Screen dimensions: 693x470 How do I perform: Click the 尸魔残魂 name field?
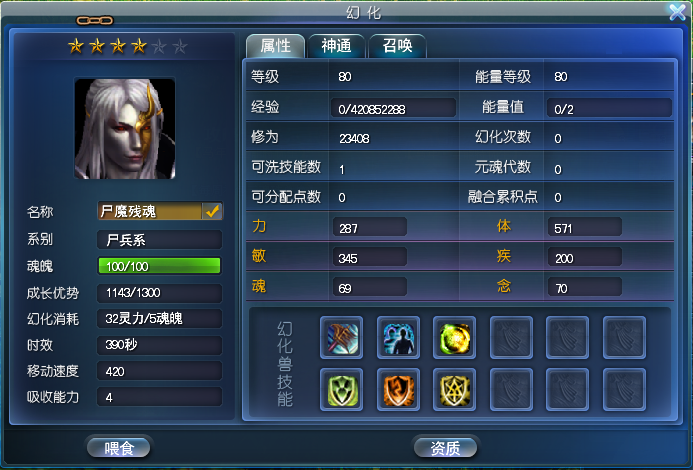[x=150, y=211]
